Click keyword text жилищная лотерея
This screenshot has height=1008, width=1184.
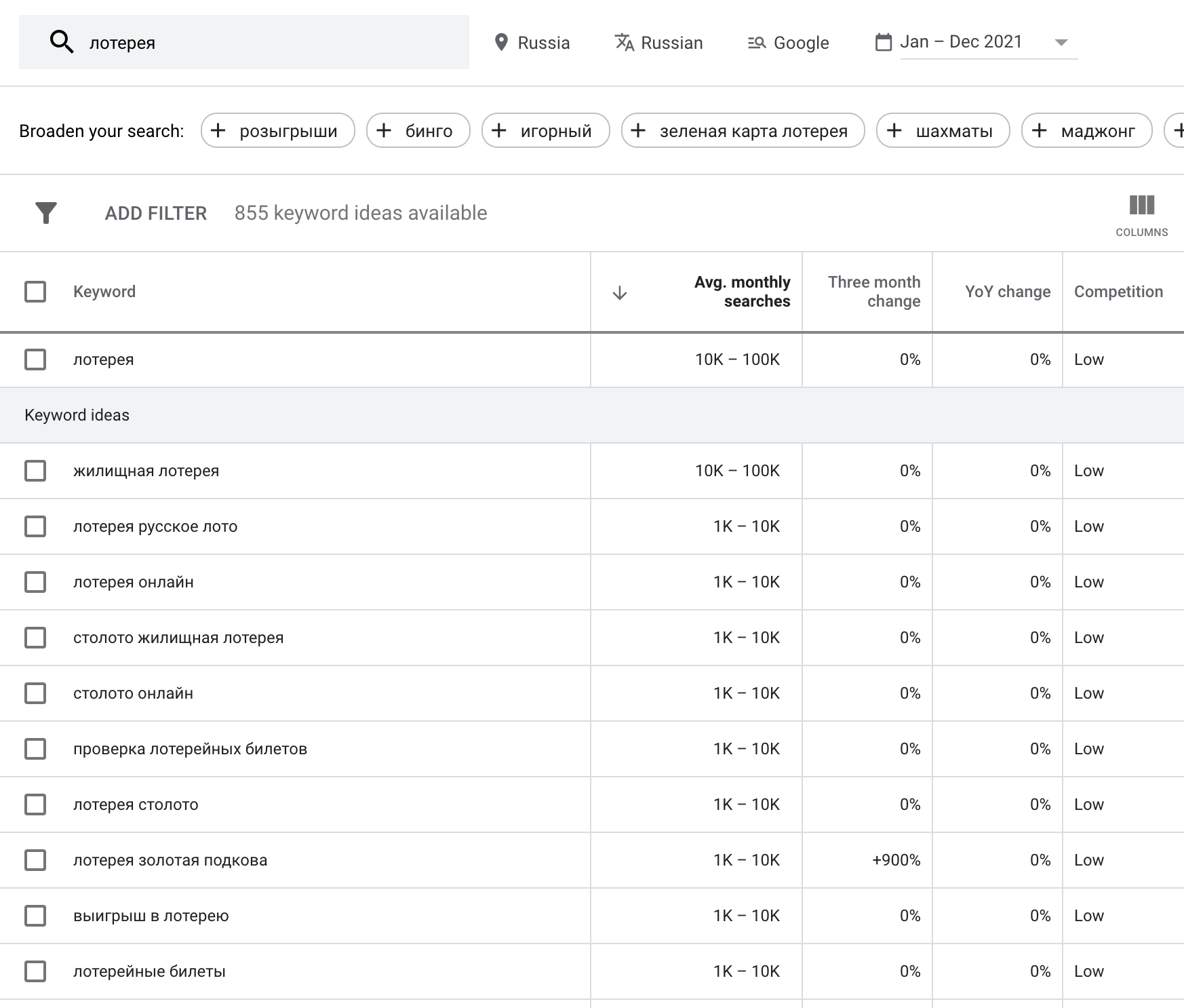point(146,471)
